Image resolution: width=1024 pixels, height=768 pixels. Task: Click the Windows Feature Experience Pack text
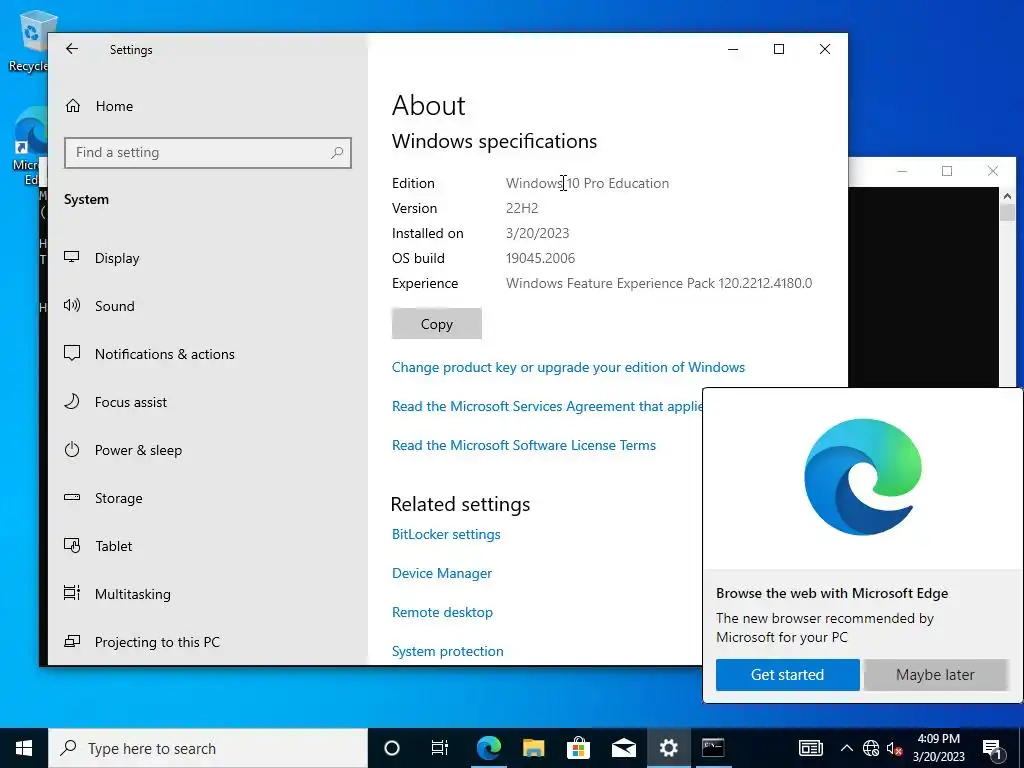659,283
